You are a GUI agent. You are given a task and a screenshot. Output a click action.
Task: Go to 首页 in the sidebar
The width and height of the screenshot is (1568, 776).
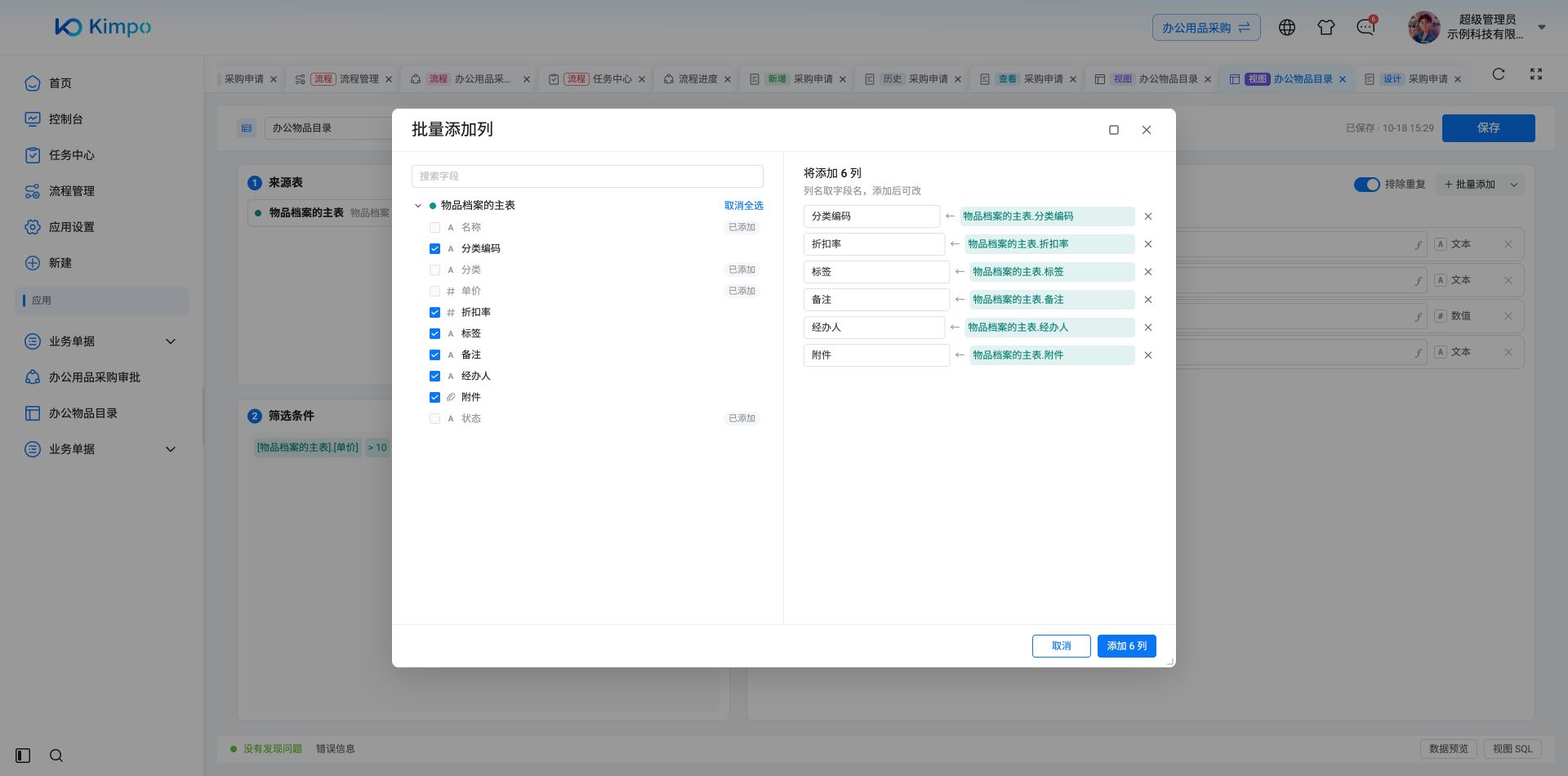(60, 83)
